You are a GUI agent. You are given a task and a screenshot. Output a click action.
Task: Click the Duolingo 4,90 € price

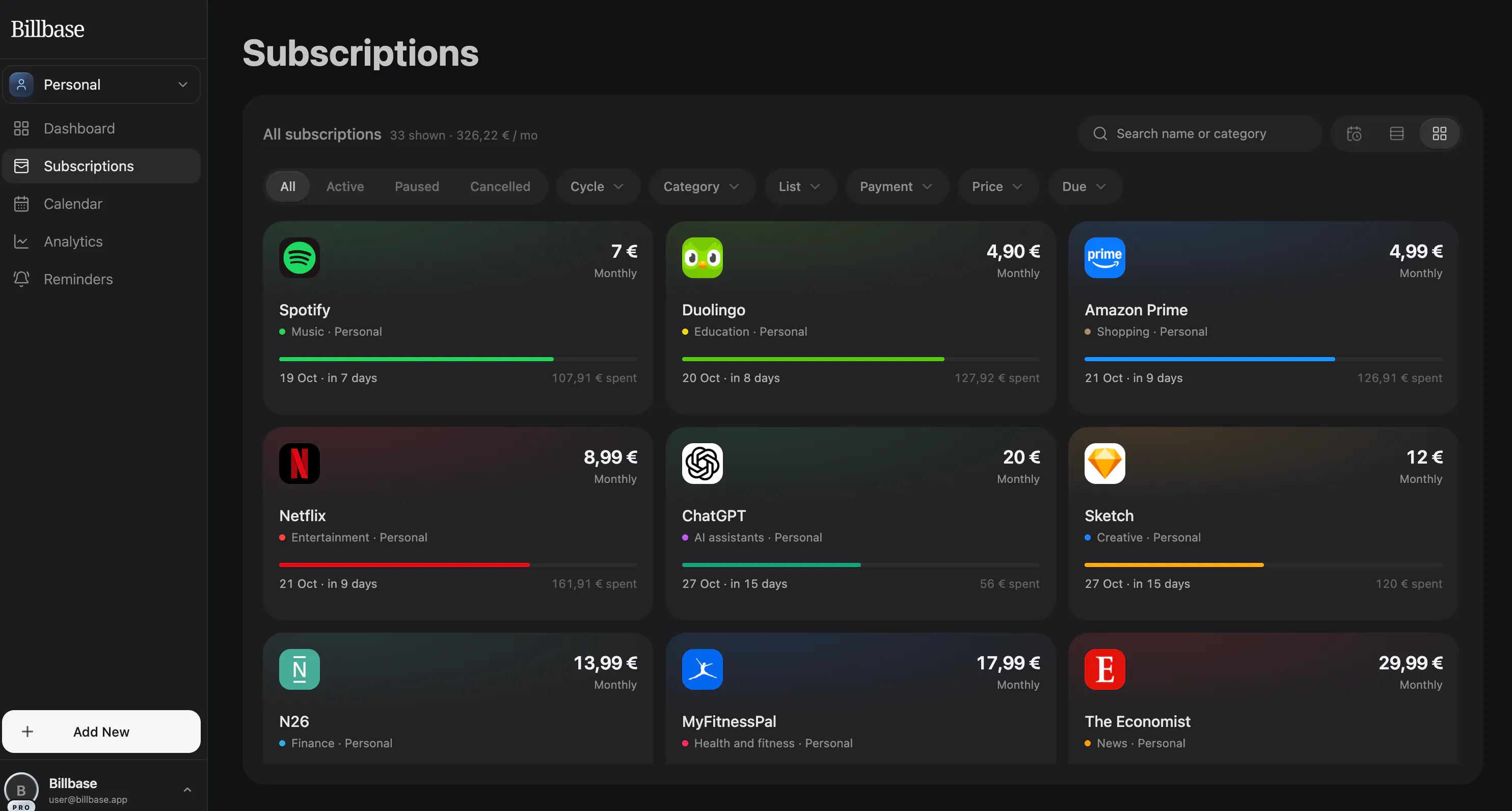[x=1013, y=251]
